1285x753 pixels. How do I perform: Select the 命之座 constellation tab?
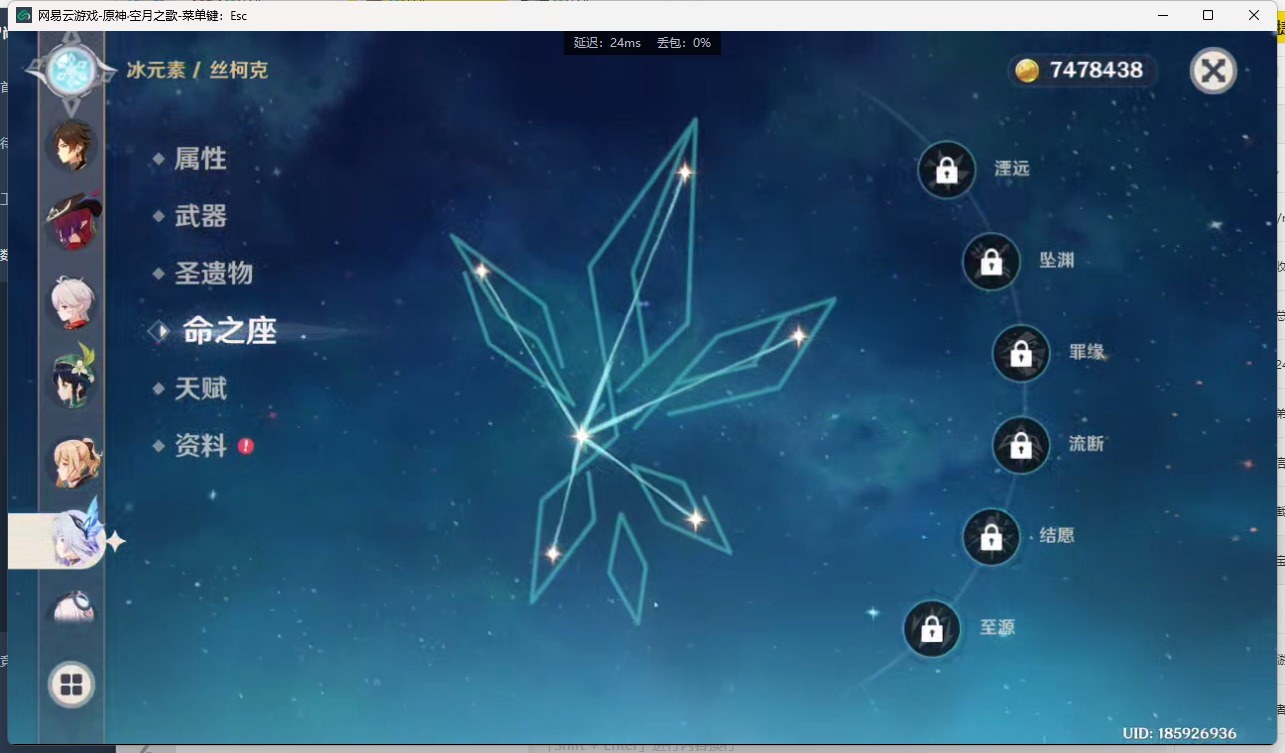coord(229,331)
